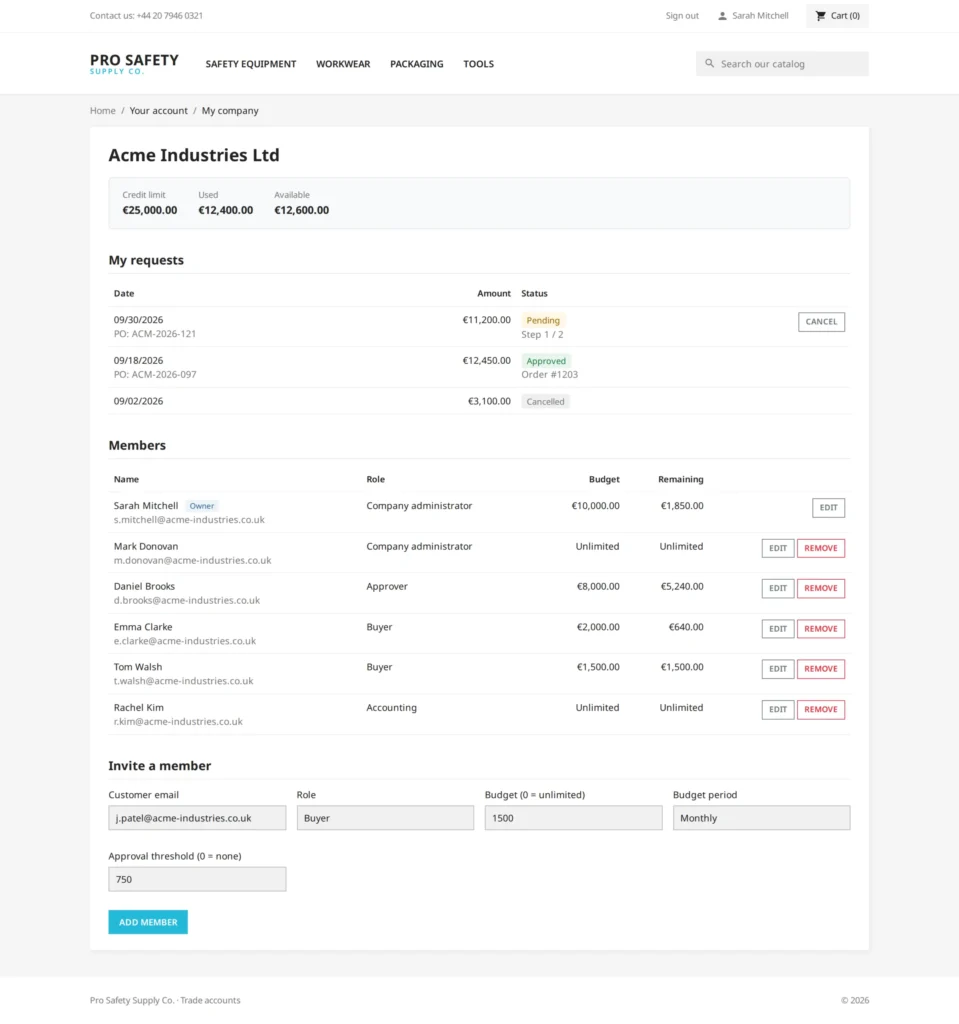Edit Mark Donovan's member settings

pyautogui.click(x=777, y=548)
